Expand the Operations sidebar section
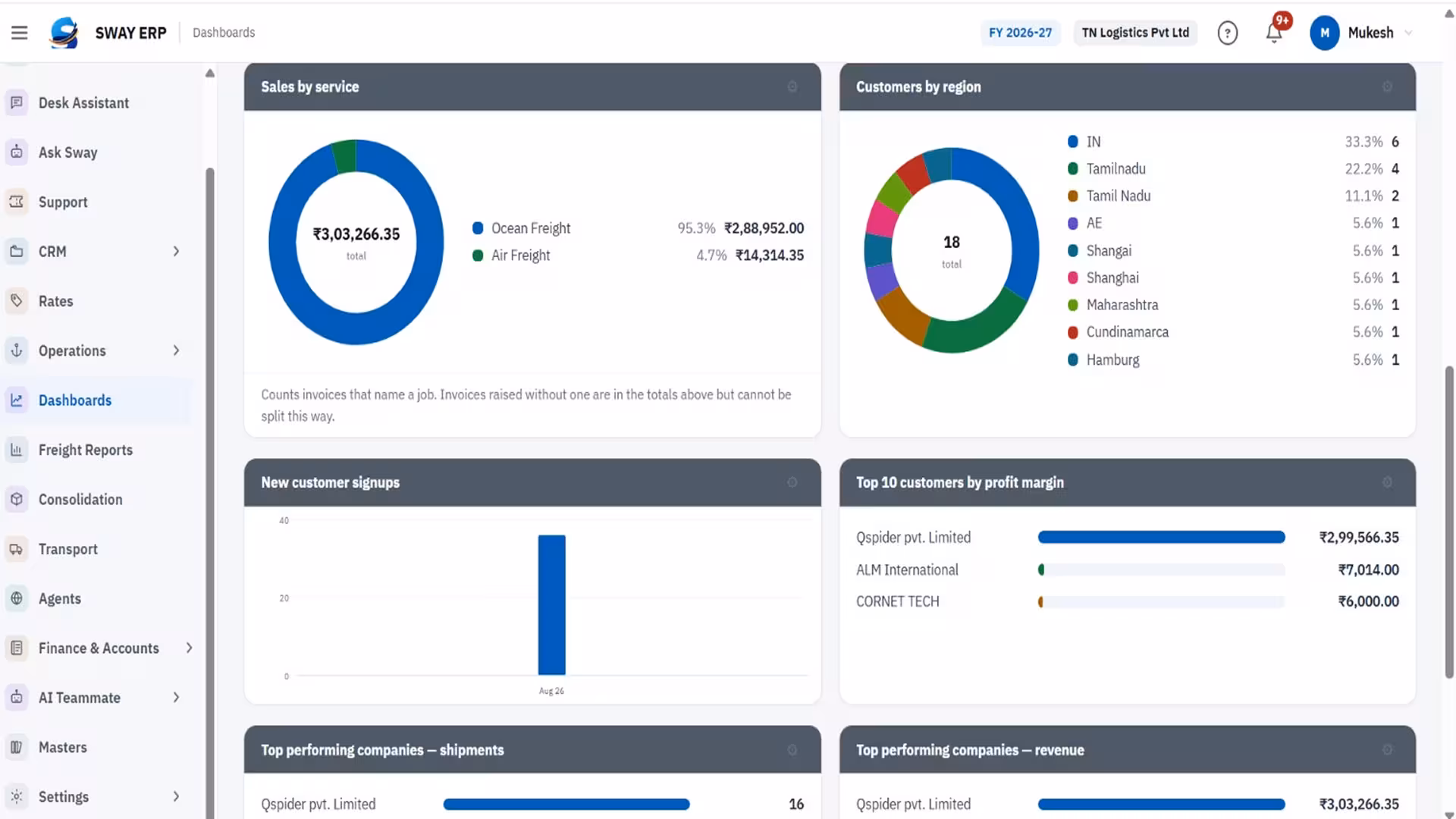The image size is (1456, 819). click(x=176, y=350)
